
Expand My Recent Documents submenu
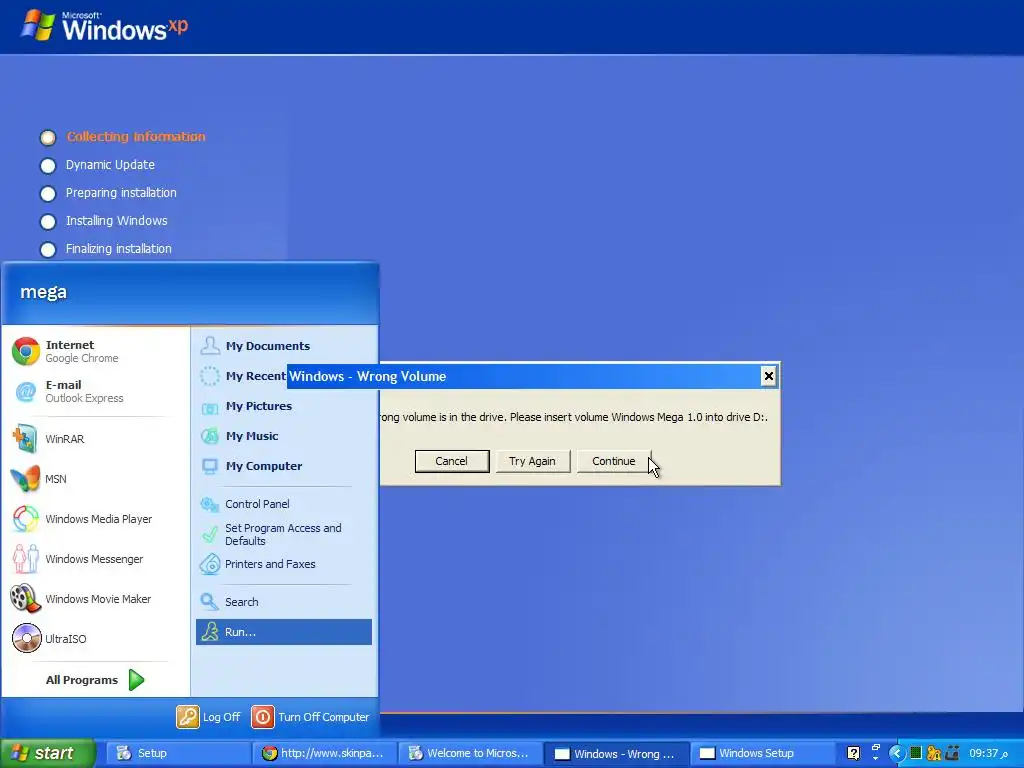pos(242,376)
